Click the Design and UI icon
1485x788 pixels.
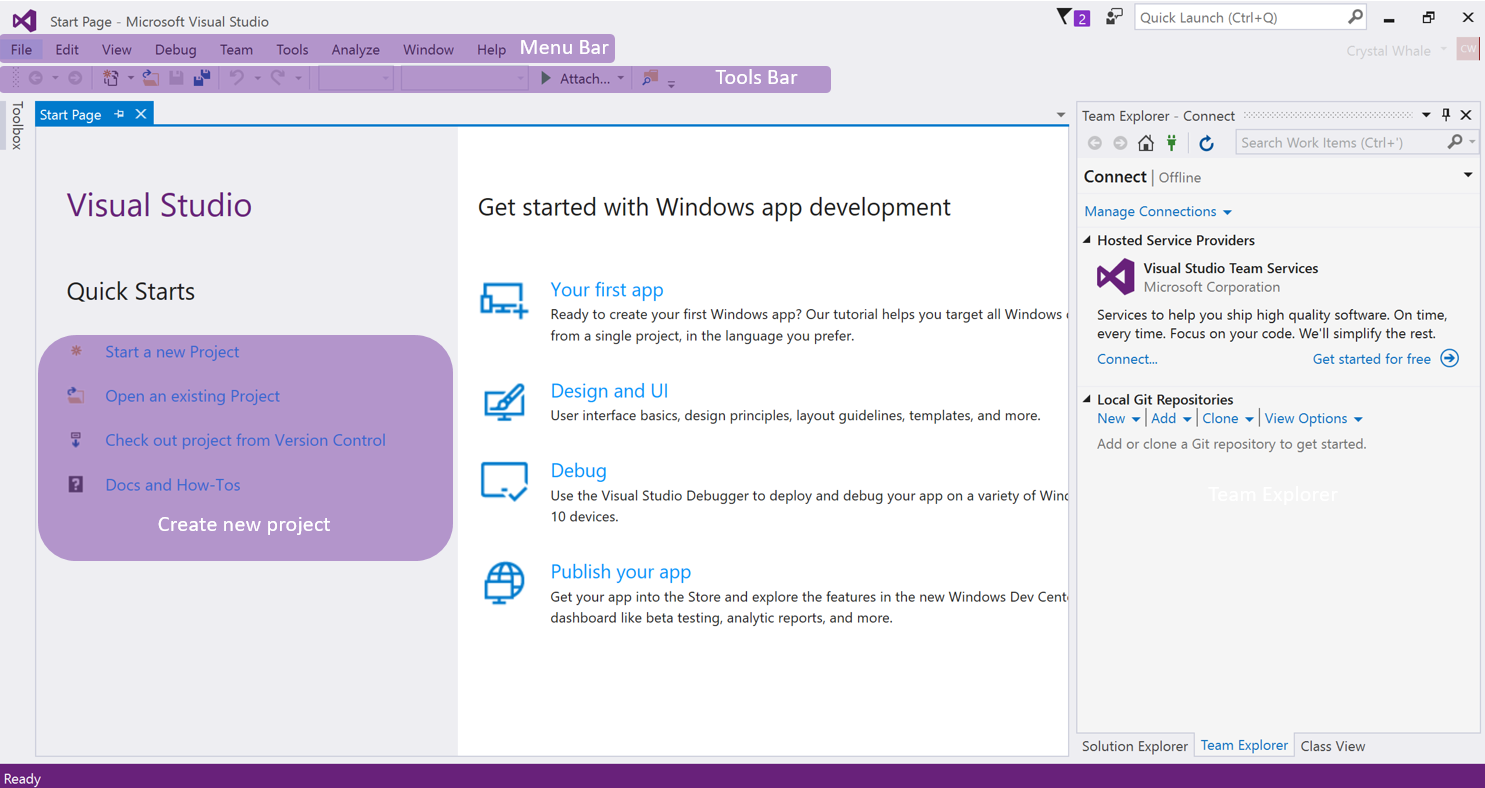[504, 401]
